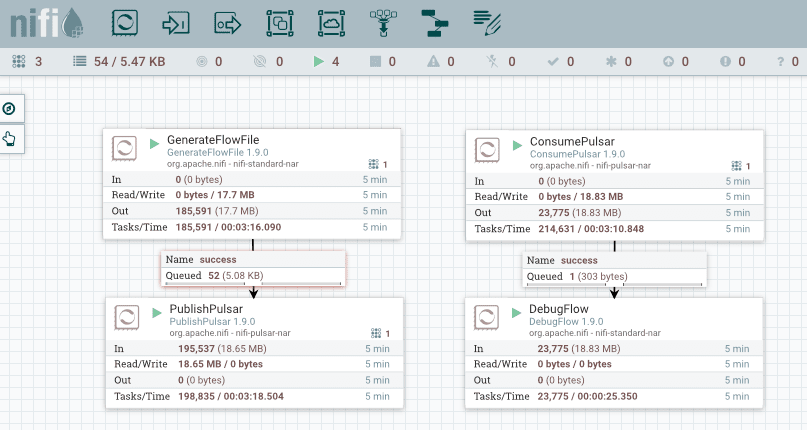Click the up-to-date versioned groups checkmark
Viewport: 807px width, 430px height.
[553, 62]
